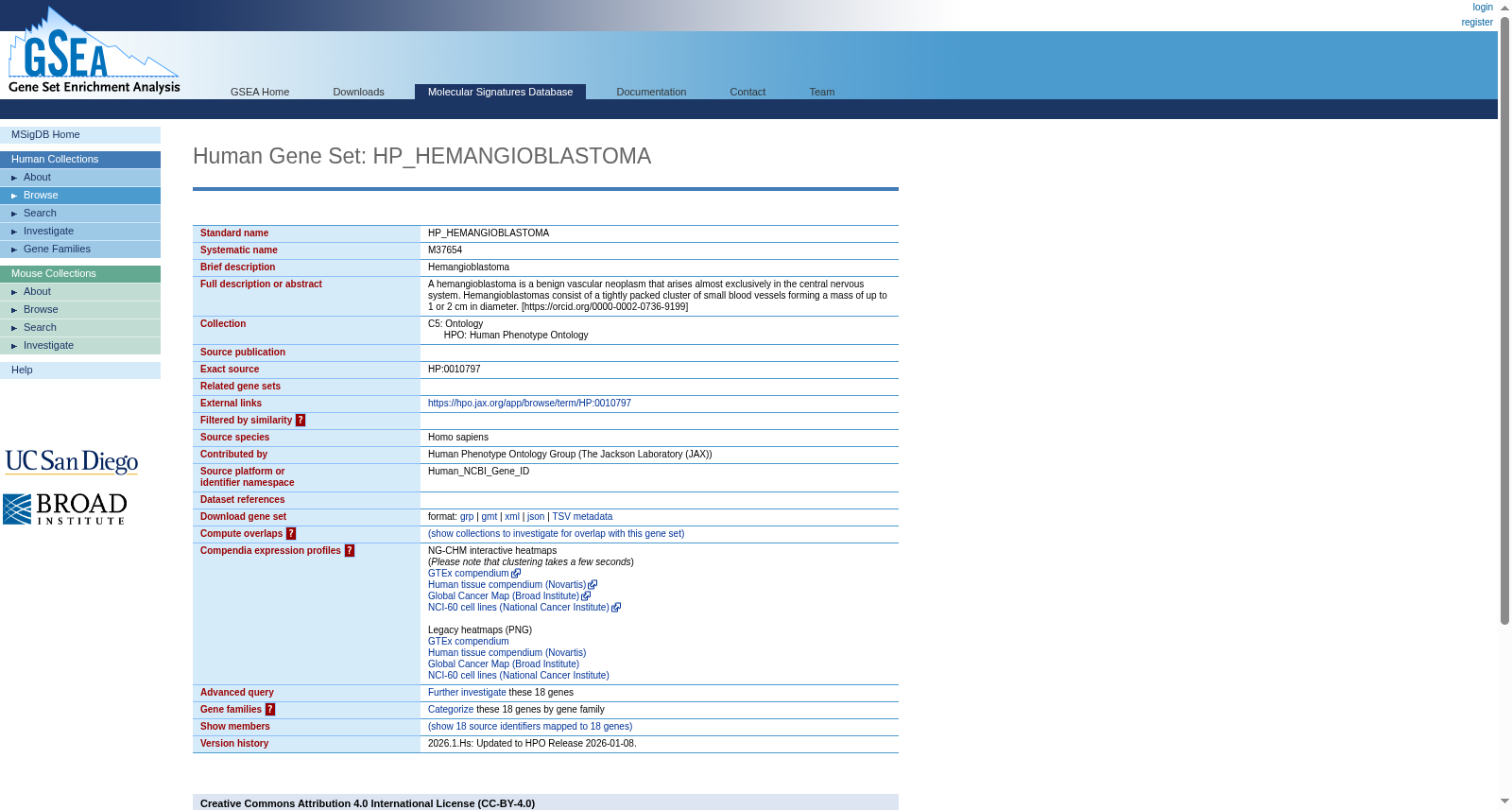Download gene set in gmt format

click(x=489, y=517)
